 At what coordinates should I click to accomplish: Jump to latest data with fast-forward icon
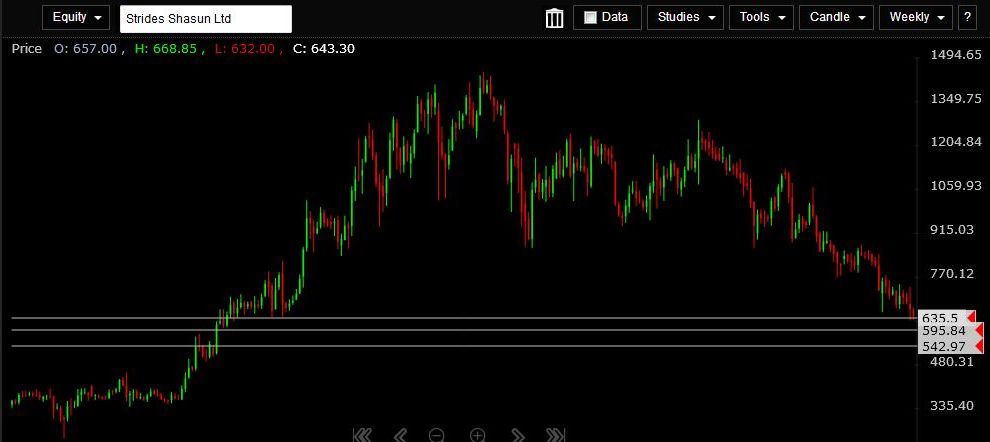[x=556, y=435]
